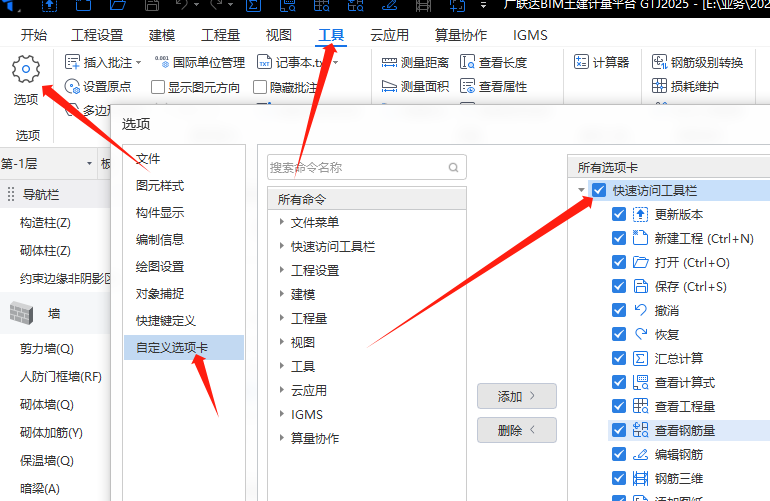Click the 删除 button
Screen dimensions: 770x501
[517, 430]
